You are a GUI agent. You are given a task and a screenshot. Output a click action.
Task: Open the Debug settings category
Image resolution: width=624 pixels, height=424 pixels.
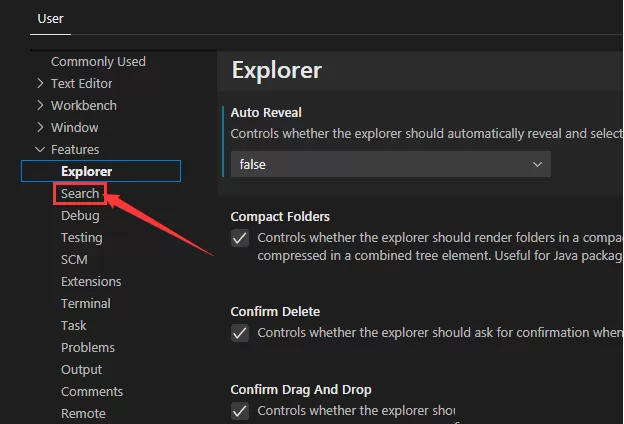click(x=80, y=216)
